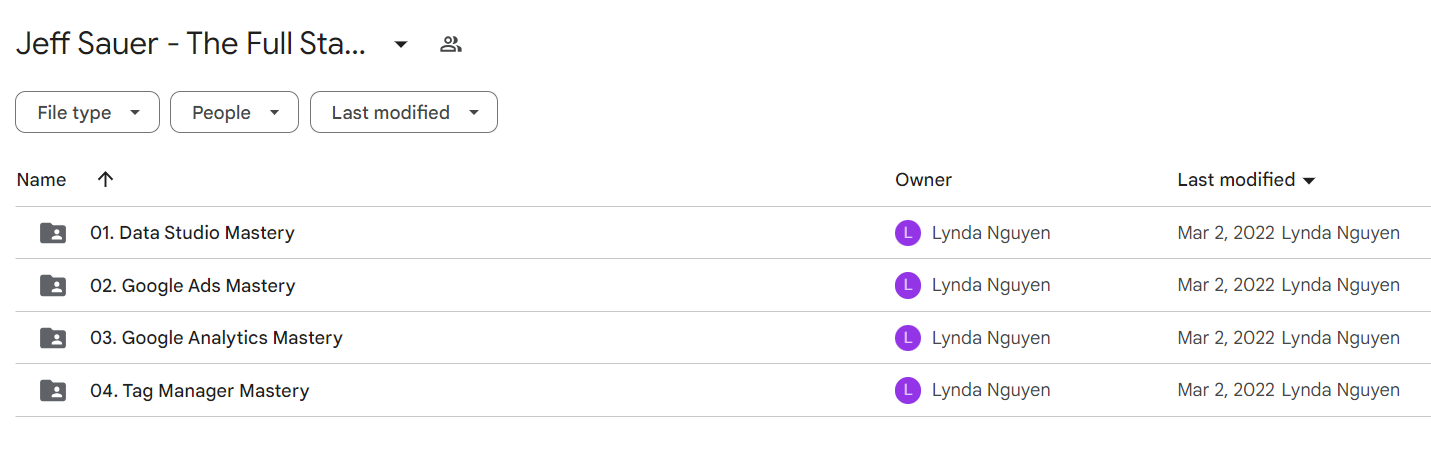Click the 04. Tag Manager Mastery folder icon

coord(53,391)
